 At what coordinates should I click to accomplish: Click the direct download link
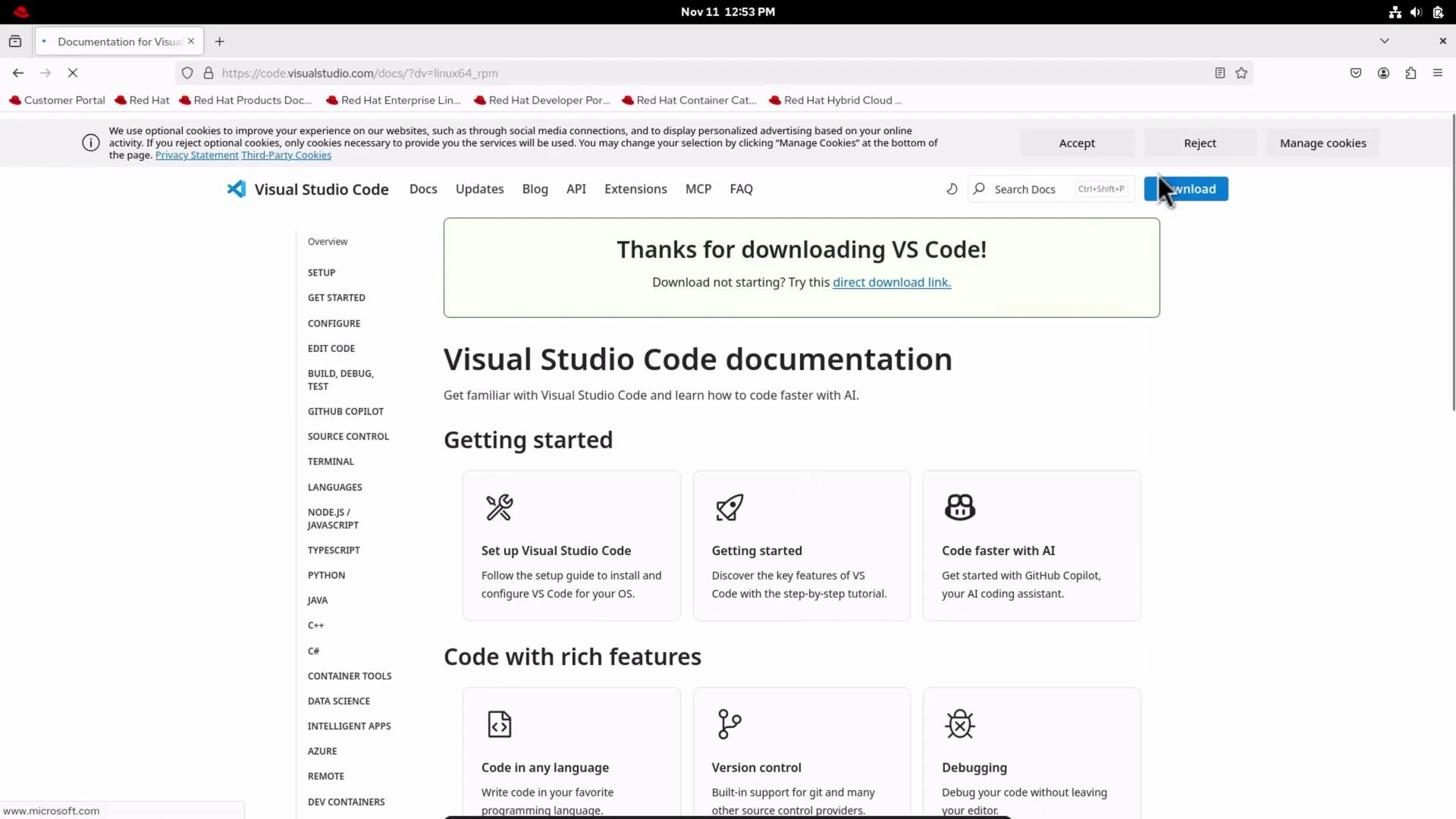[891, 282]
